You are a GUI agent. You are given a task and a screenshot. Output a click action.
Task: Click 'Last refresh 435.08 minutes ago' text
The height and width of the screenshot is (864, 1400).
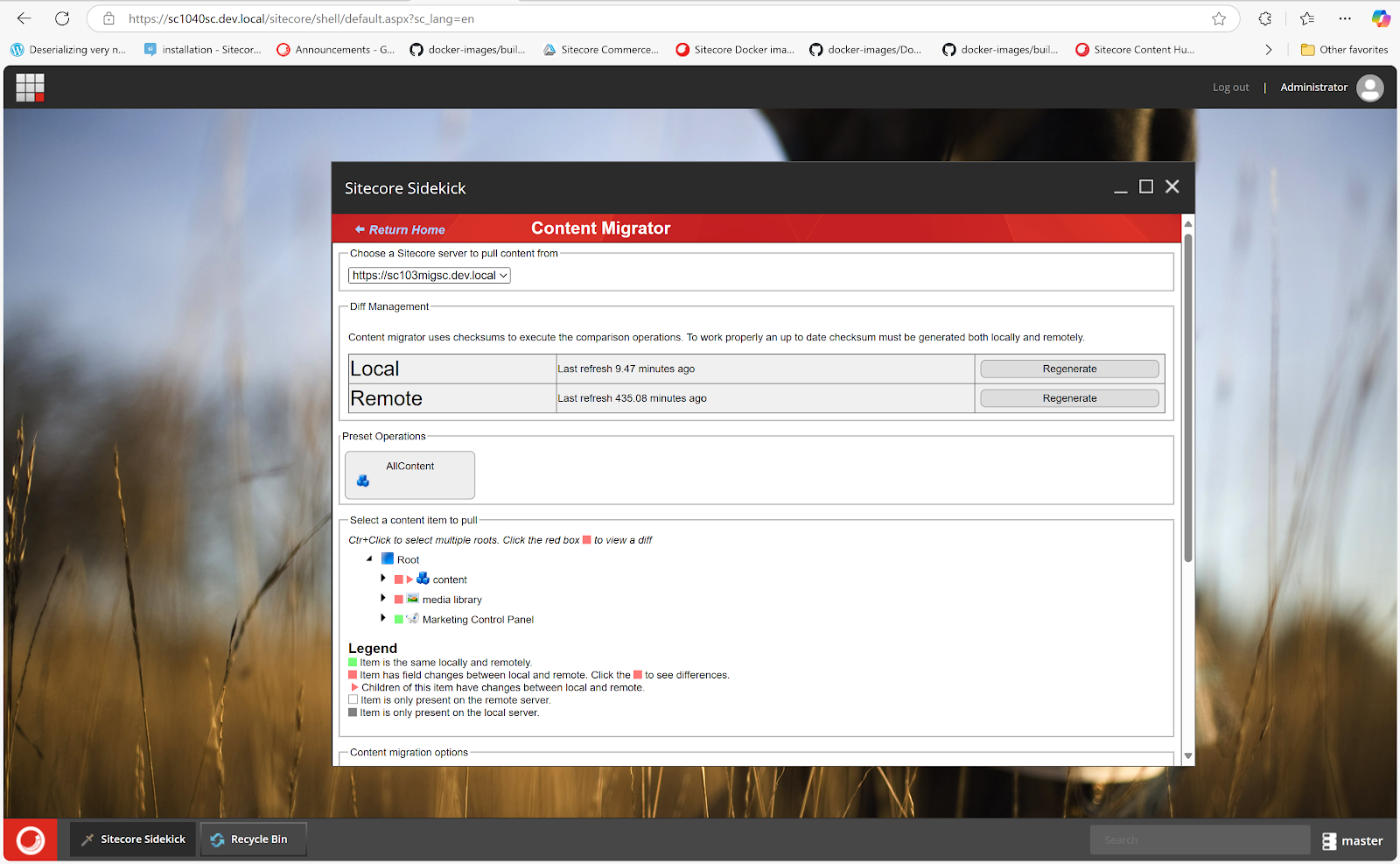click(632, 398)
